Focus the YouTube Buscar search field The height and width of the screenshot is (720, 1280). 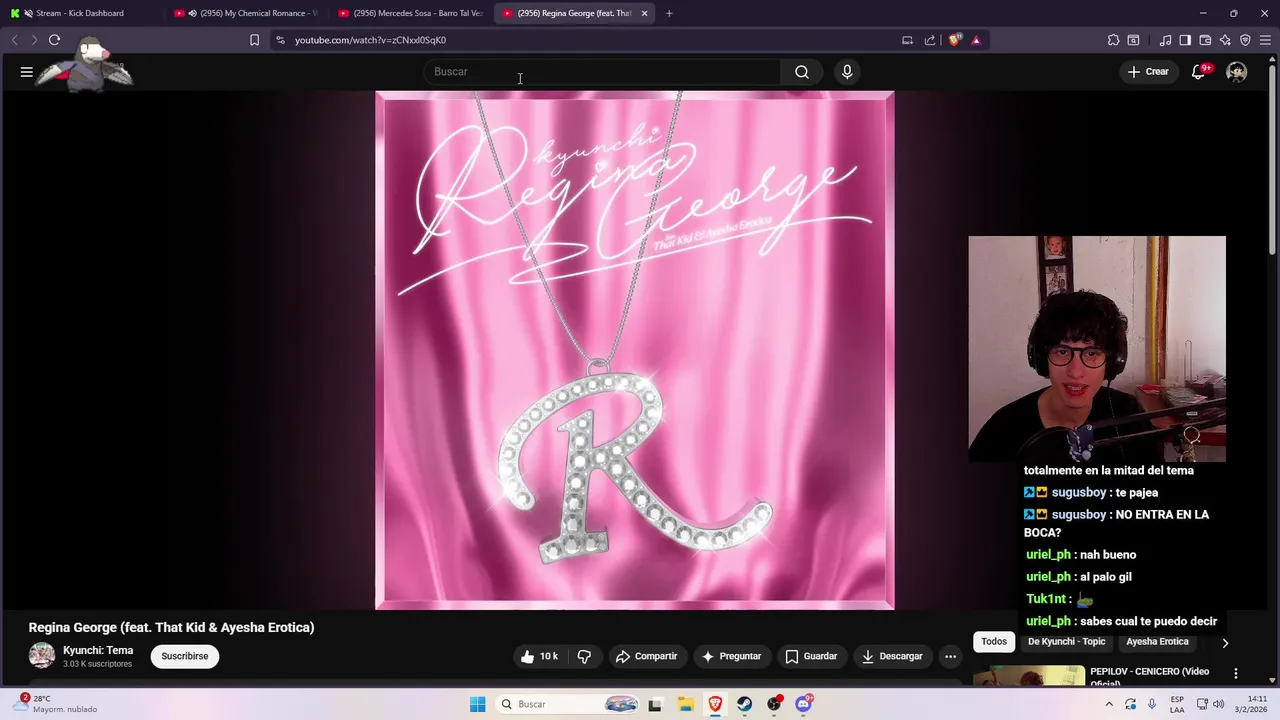point(602,72)
